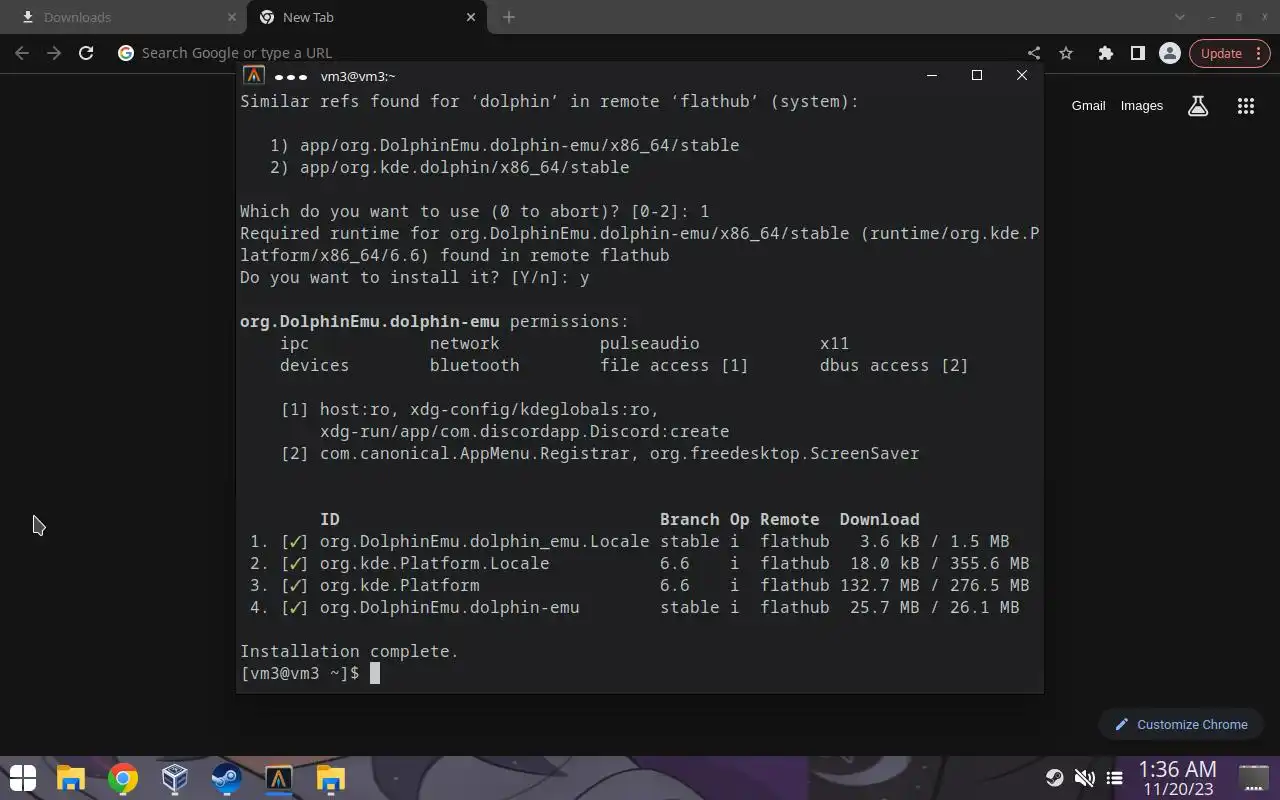Screen dimensions: 1280x800
Task: Click 'Do you want to install it?' line
Action: coord(415,277)
